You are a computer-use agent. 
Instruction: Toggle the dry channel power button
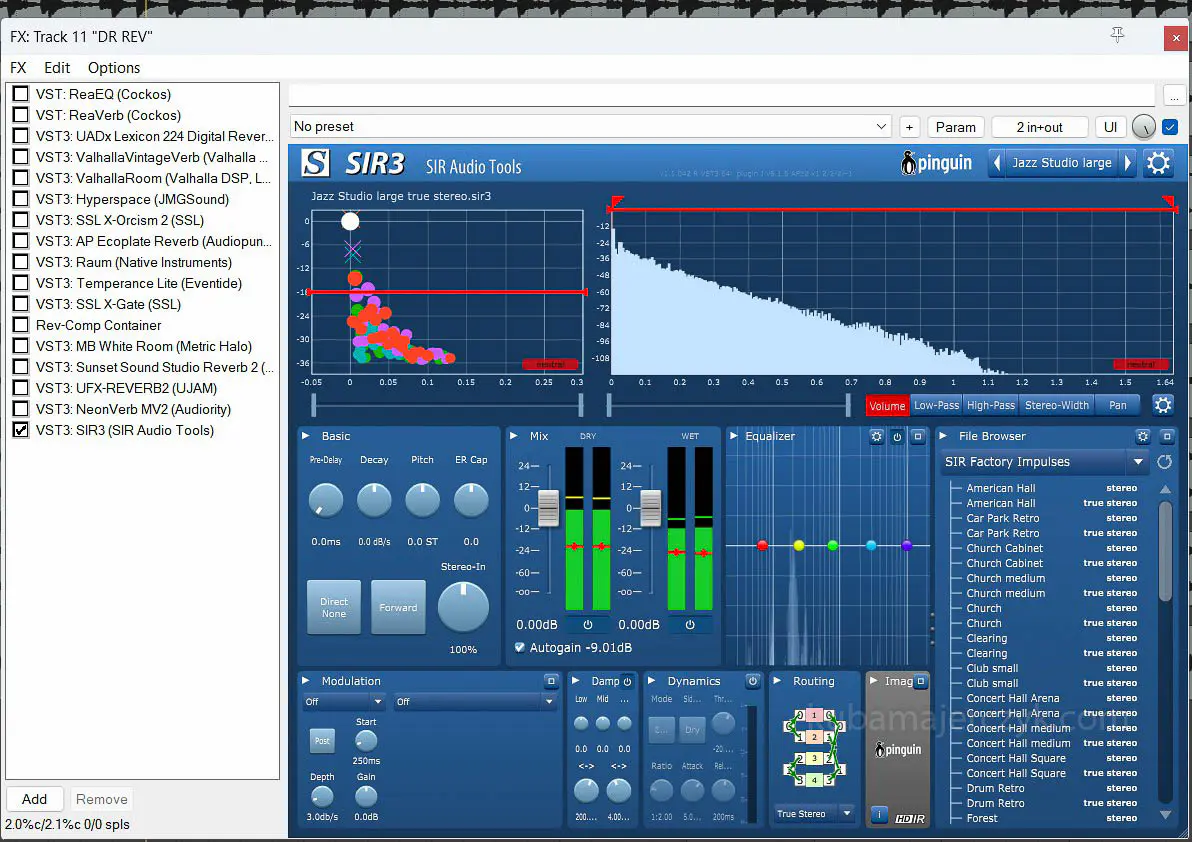587,625
